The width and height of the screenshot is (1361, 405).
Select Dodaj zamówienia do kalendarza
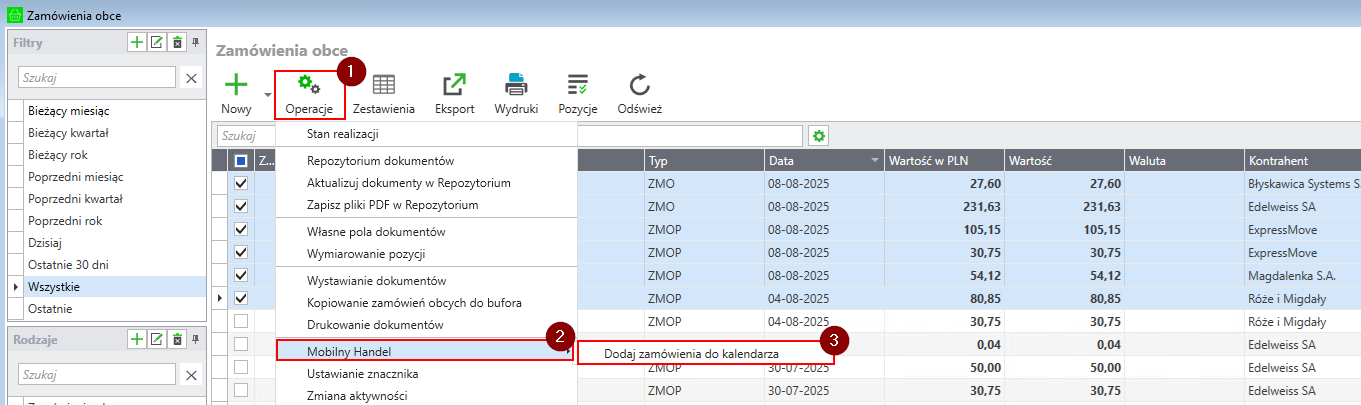(691, 354)
